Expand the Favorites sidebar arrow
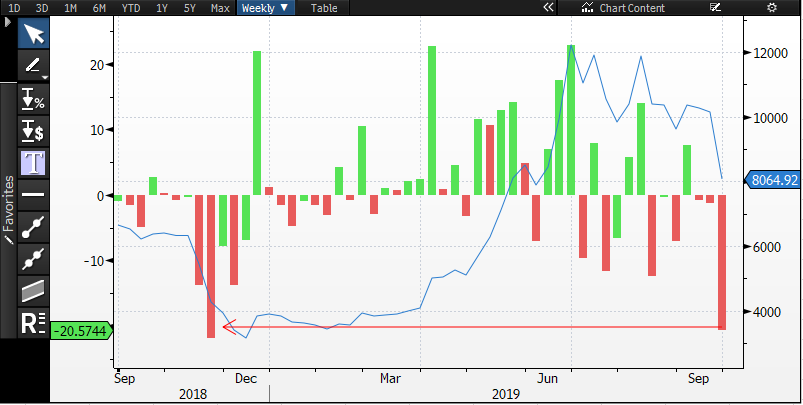The image size is (803, 405). click(x=8, y=23)
